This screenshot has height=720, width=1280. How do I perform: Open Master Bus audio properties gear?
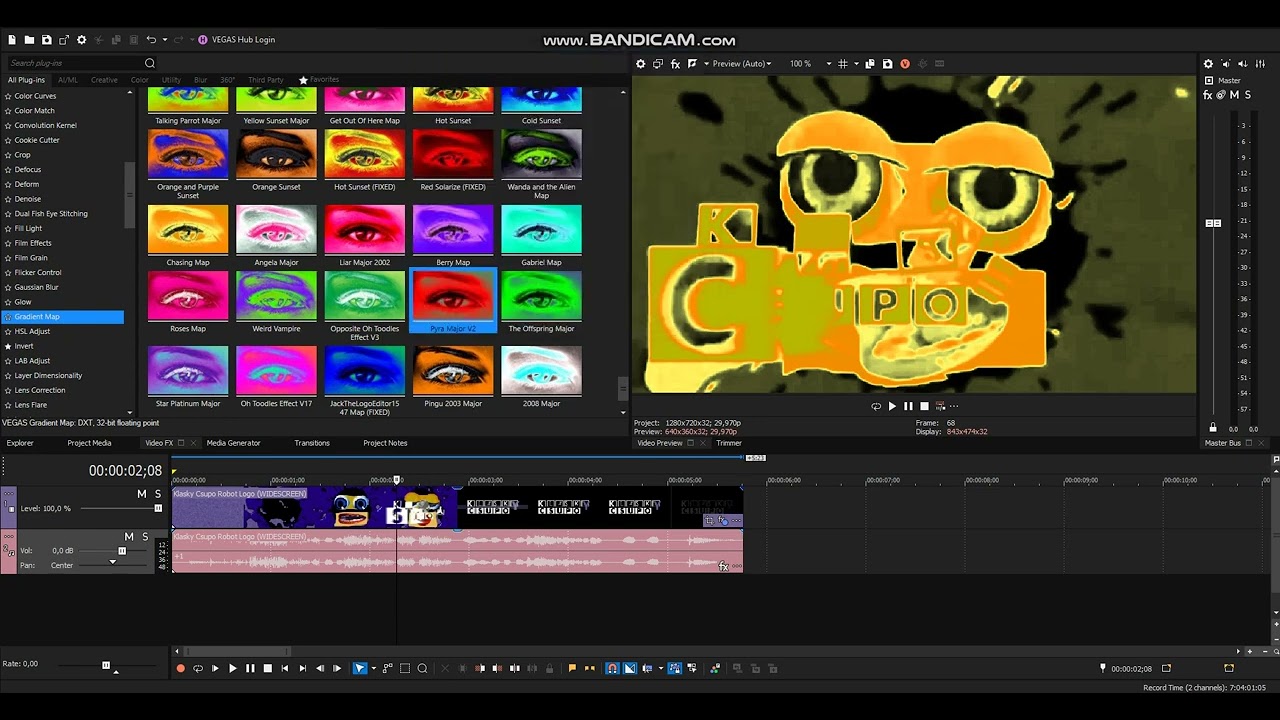[x=1208, y=64]
